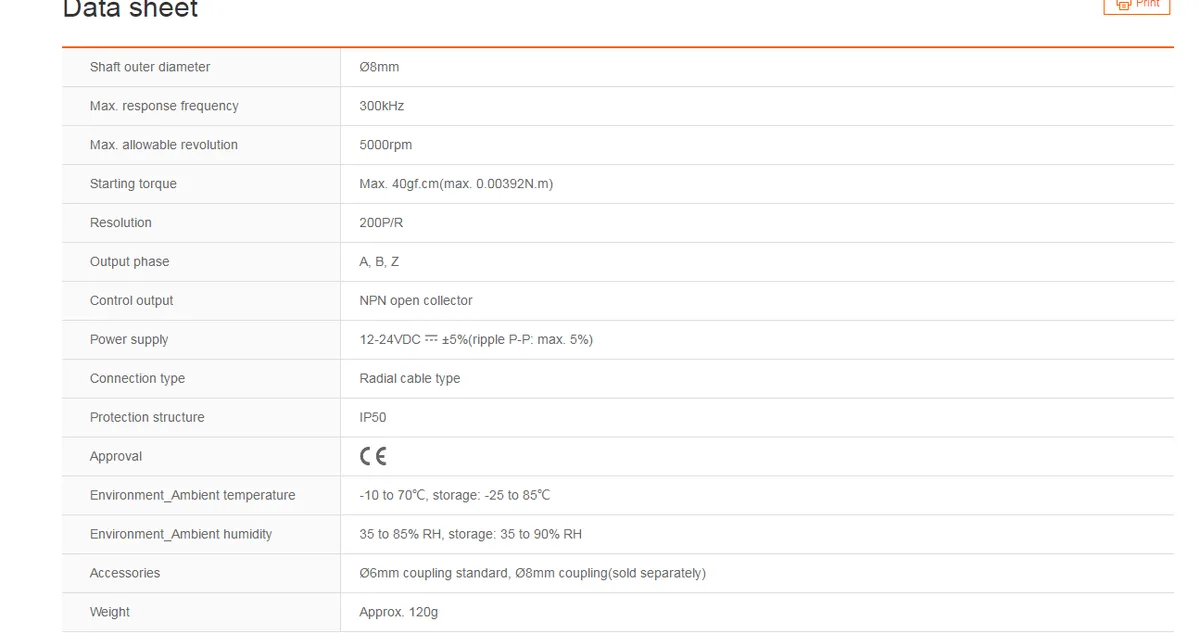This screenshot has width=1200, height=634.
Task: Select the Radial cable type value
Action: click(x=410, y=379)
